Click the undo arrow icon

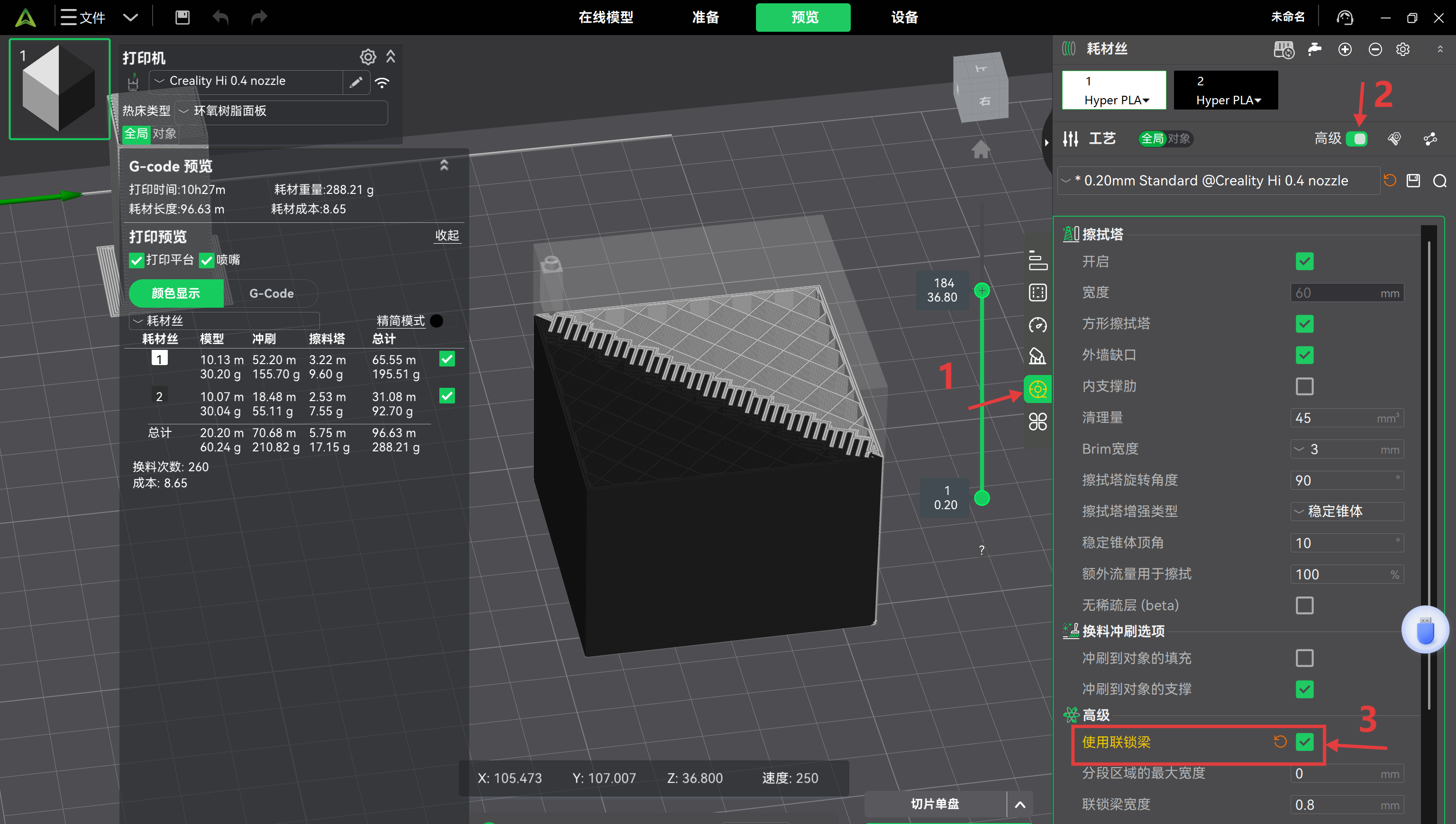tap(220, 18)
